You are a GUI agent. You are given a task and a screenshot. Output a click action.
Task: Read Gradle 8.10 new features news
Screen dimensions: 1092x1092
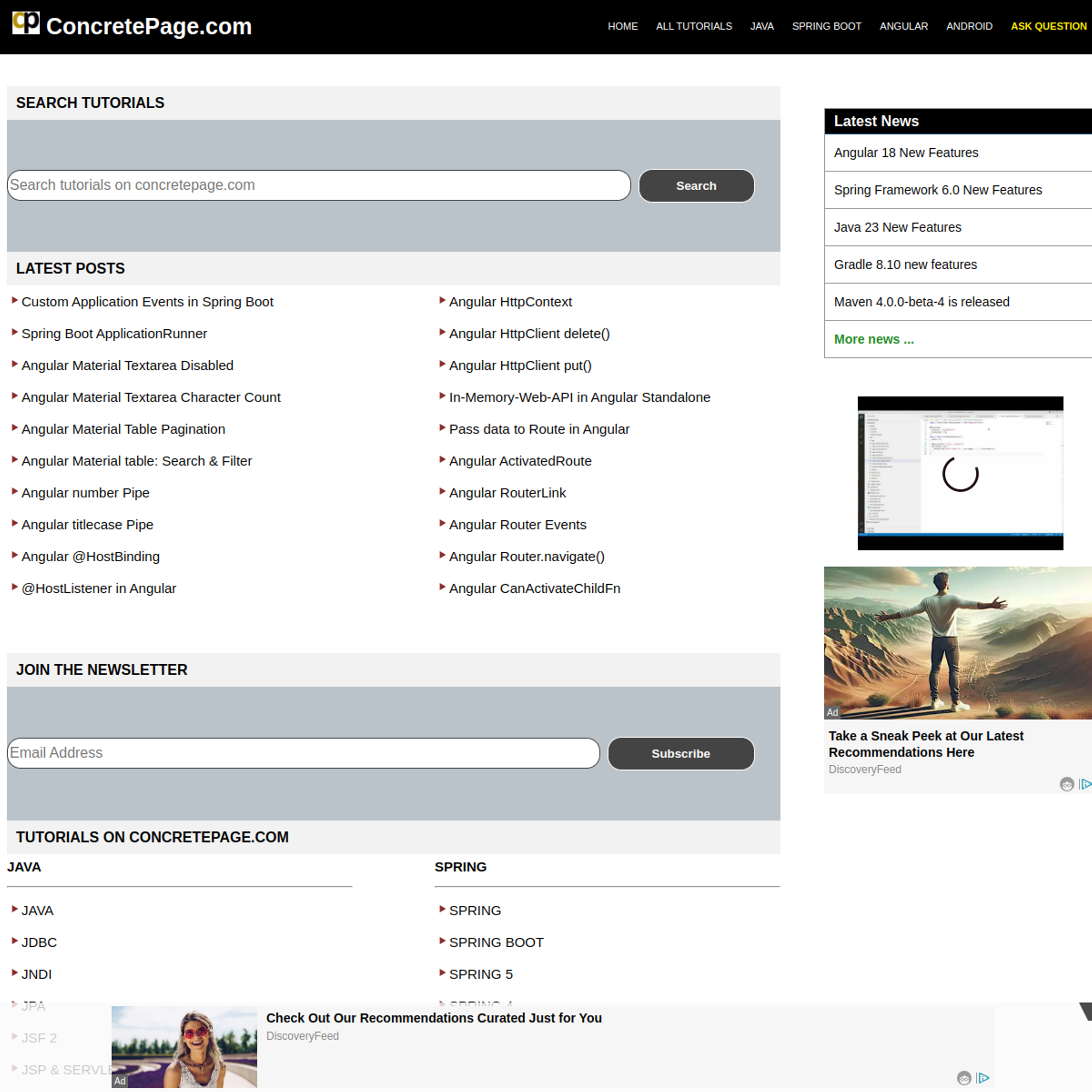pos(905,264)
